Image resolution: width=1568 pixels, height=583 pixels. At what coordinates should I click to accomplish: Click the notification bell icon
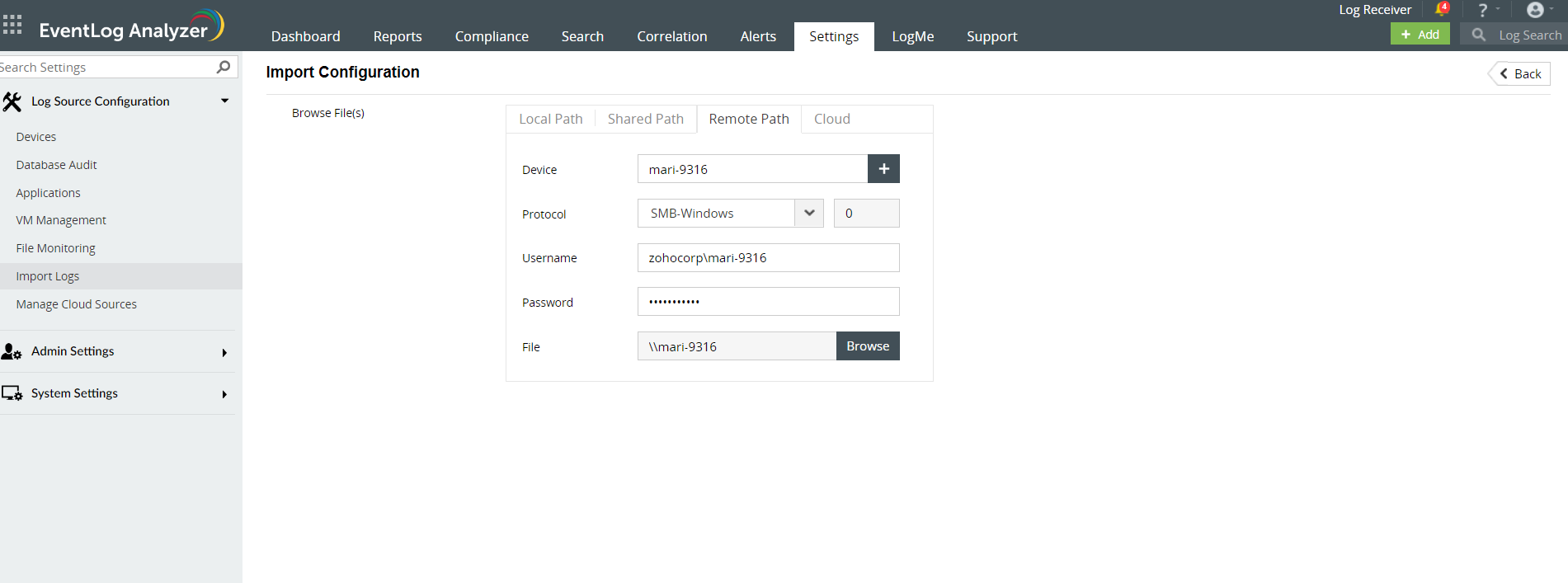(x=1441, y=10)
